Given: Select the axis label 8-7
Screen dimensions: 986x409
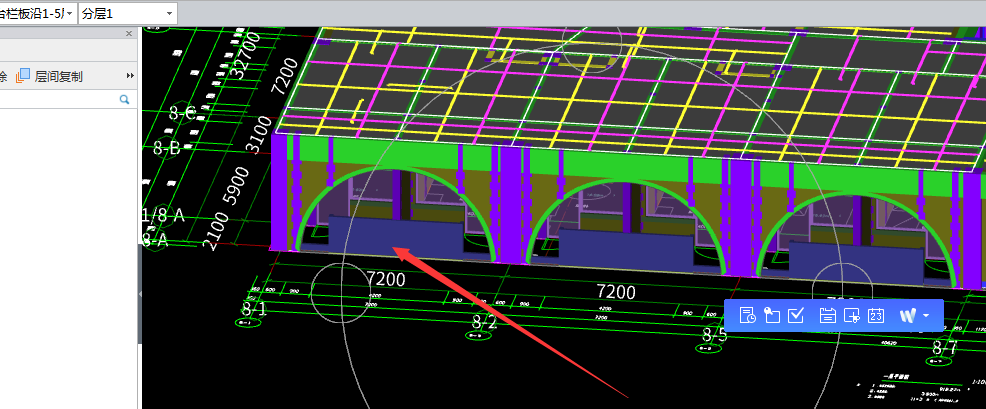Looking at the screenshot, I should [945, 347].
